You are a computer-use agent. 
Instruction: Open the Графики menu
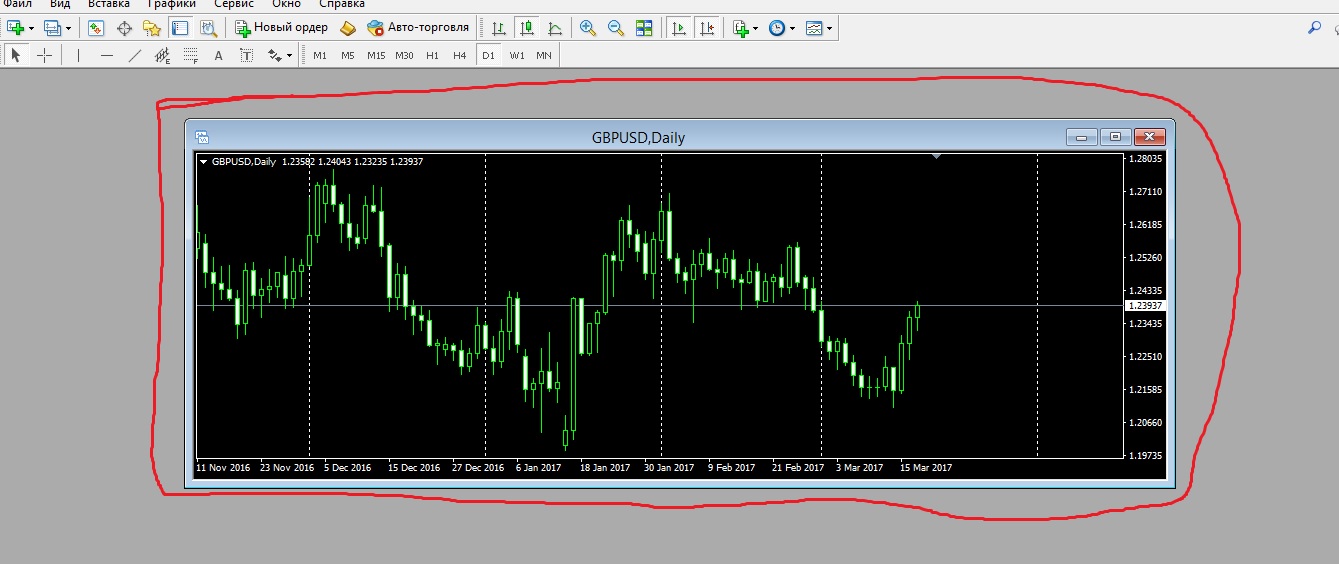(x=171, y=4)
